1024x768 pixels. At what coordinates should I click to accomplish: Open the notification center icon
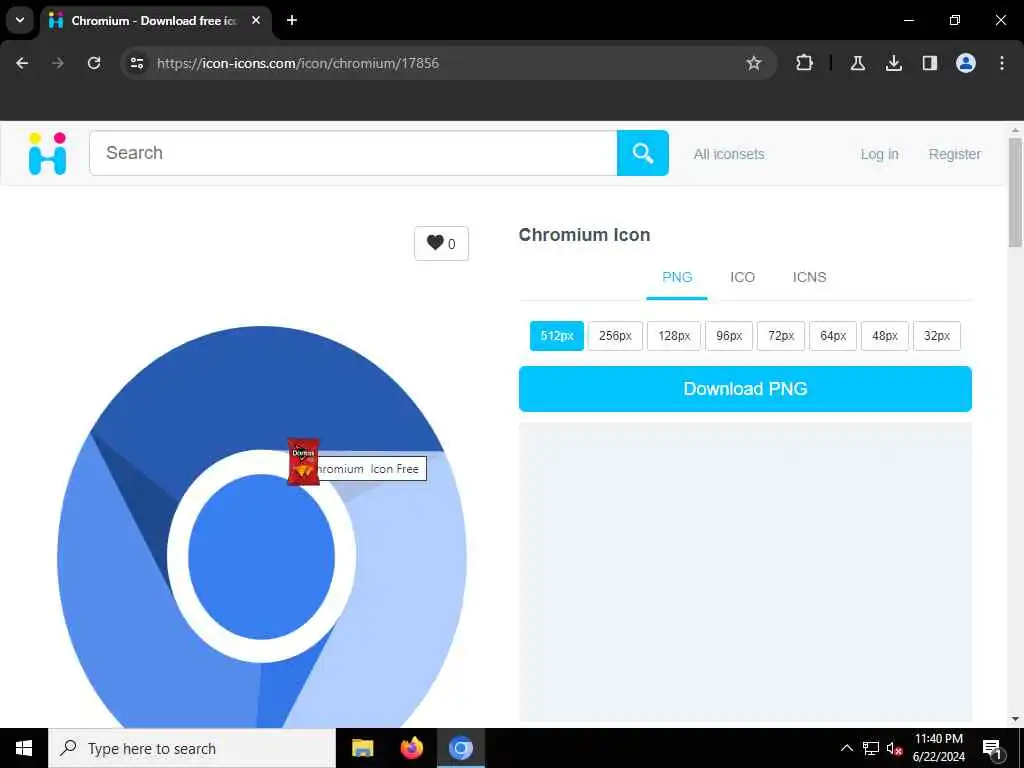click(992, 748)
